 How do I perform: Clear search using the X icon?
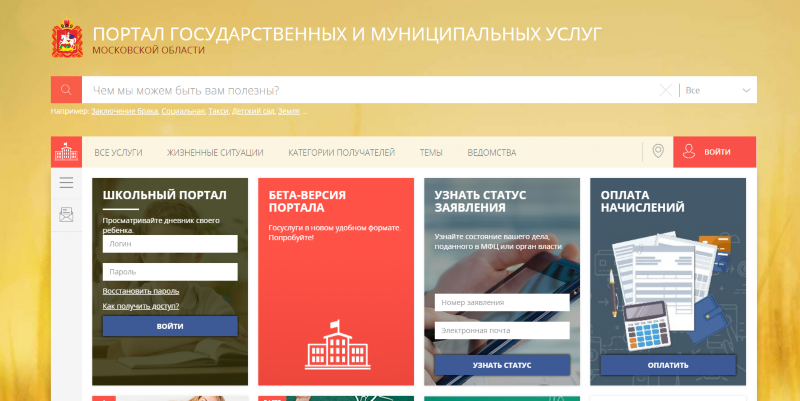[x=666, y=90]
